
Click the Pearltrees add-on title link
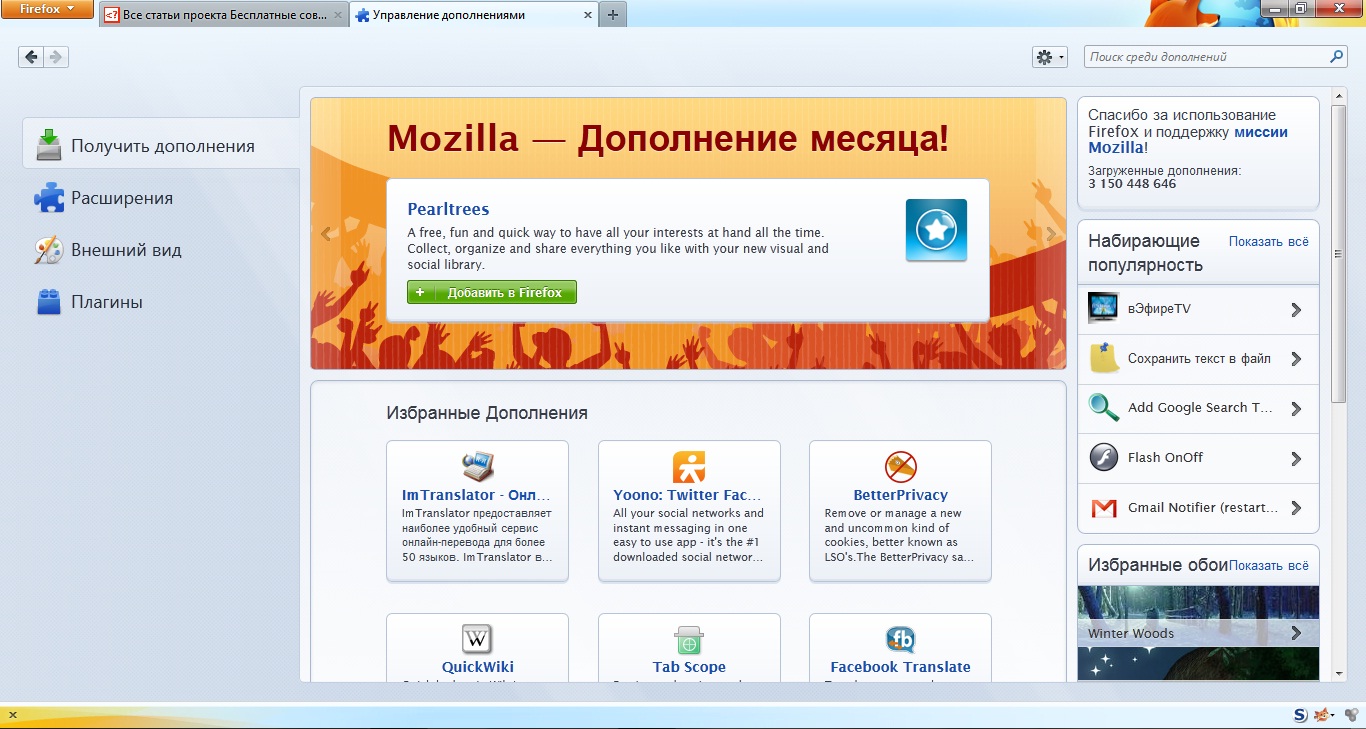pyautogui.click(x=448, y=209)
